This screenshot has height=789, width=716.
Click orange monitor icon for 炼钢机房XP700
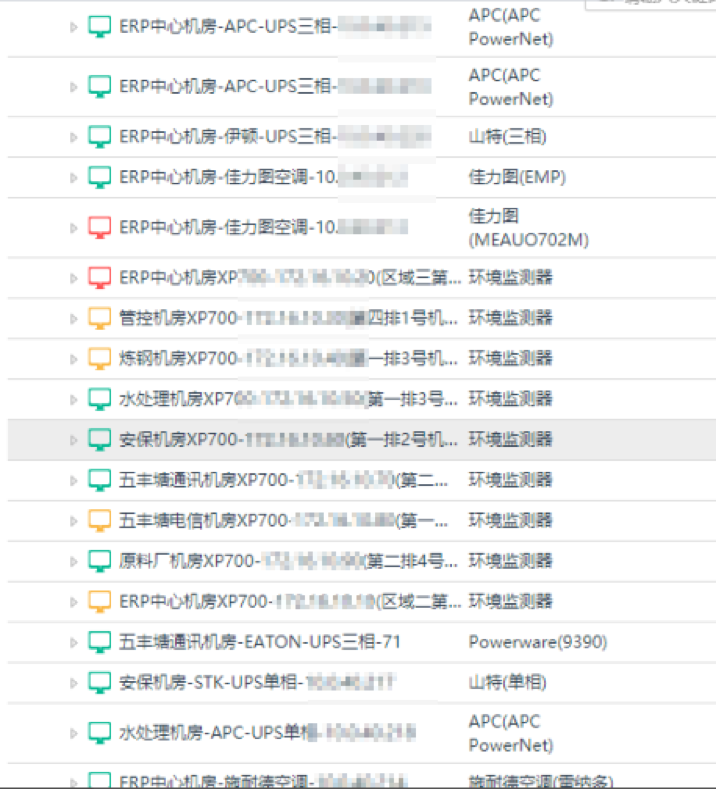tap(100, 359)
